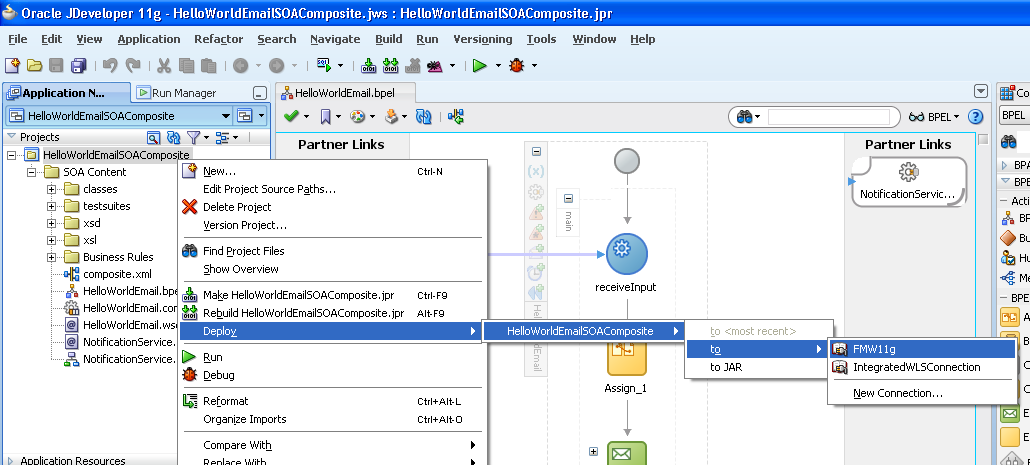Image resolution: width=1030 pixels, height=465 pixels.
Task: Select FMW11g deployment target
Action: (874, 349)
